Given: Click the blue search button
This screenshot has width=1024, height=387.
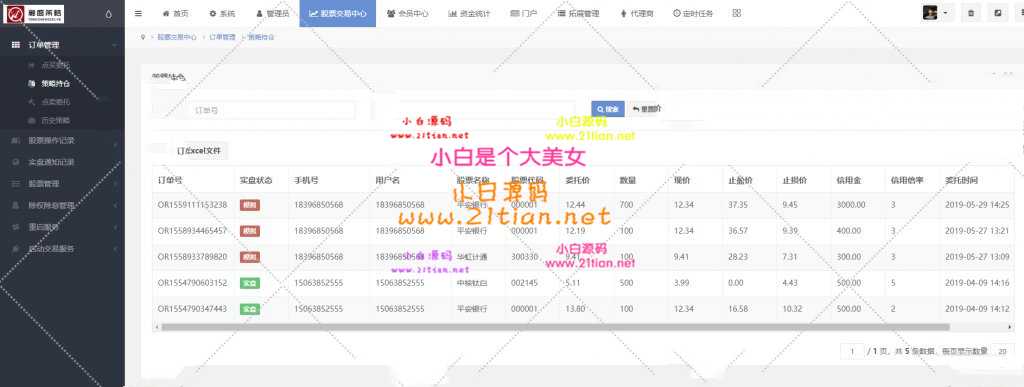Looking at the screenshot, I should click(x=607, y=110).
